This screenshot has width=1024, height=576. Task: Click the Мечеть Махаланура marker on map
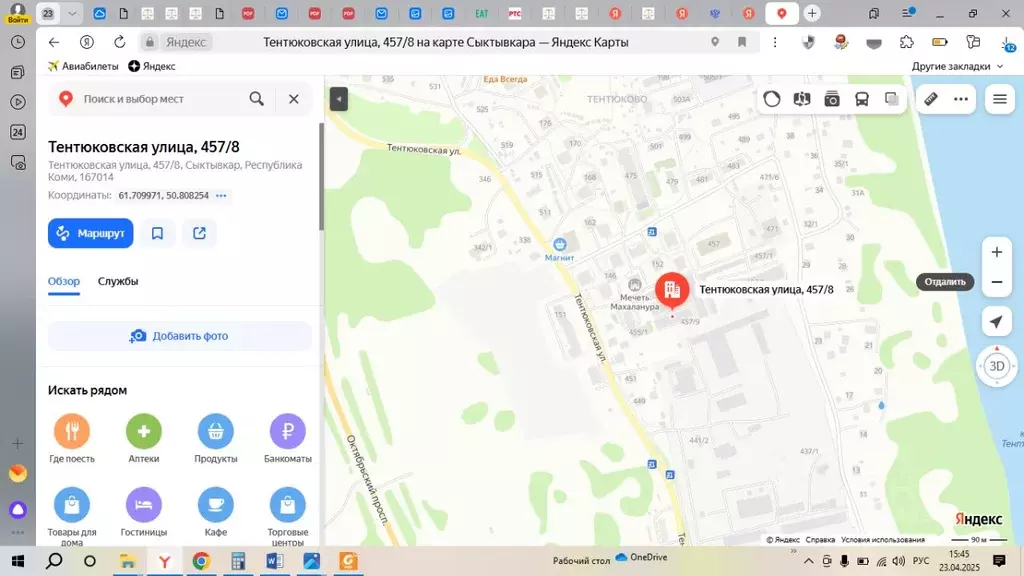[x=634, y=285]
